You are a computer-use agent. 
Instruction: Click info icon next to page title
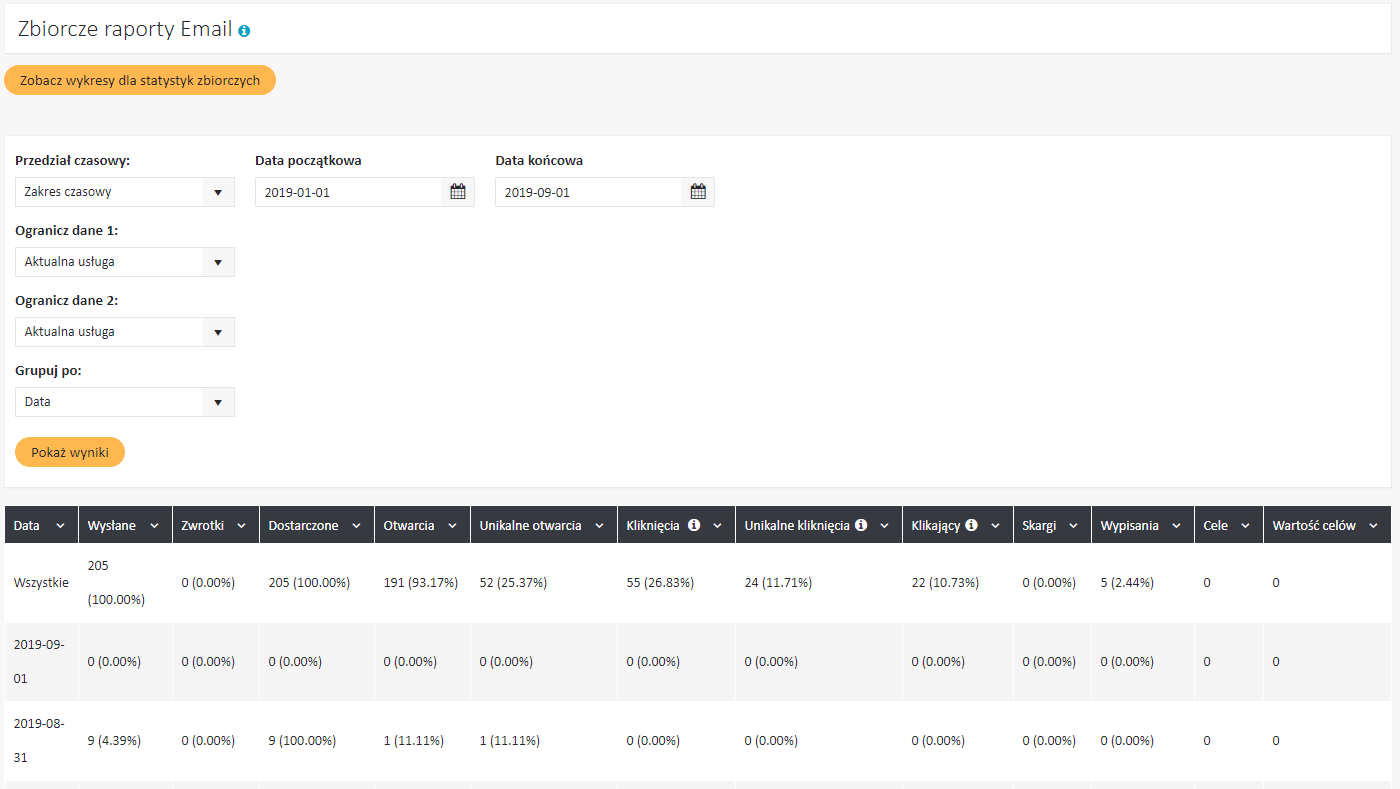coord(244,31)
